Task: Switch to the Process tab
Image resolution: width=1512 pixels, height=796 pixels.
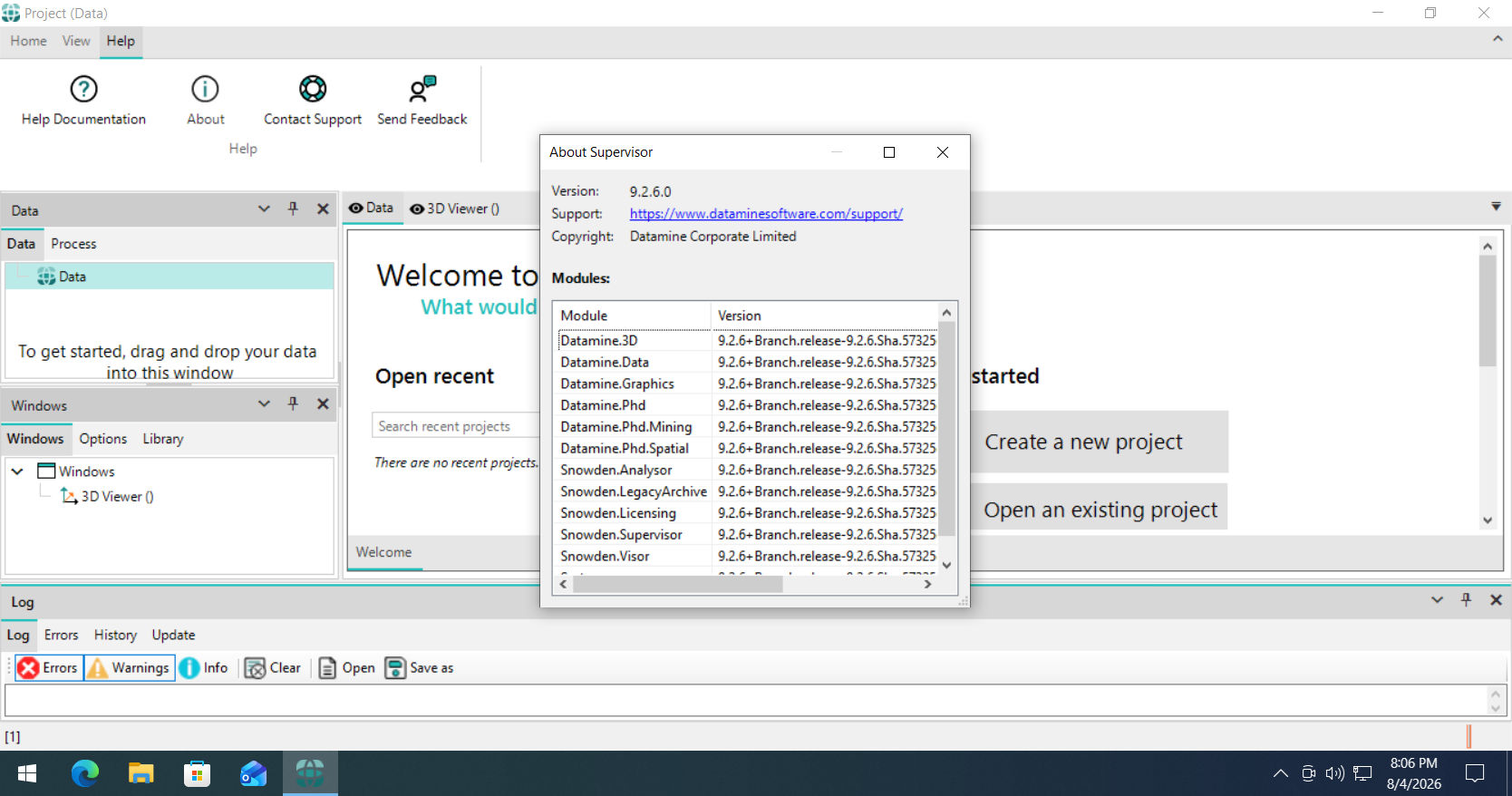Action: point(73,244)
